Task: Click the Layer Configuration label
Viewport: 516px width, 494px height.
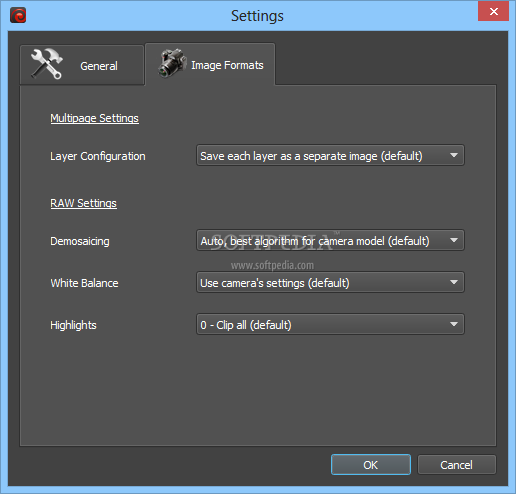Action: coord(98,156)
